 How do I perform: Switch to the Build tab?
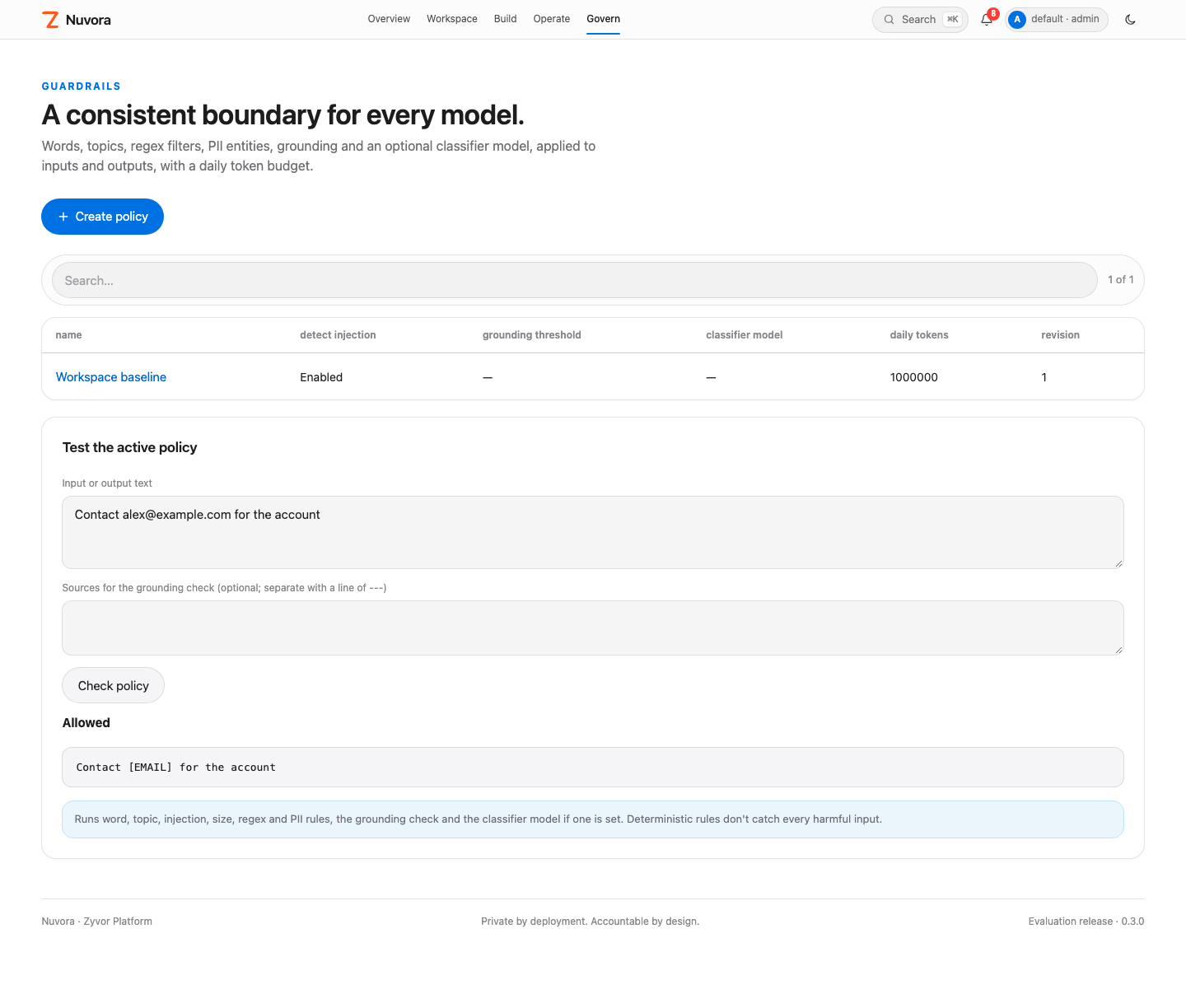506,19
